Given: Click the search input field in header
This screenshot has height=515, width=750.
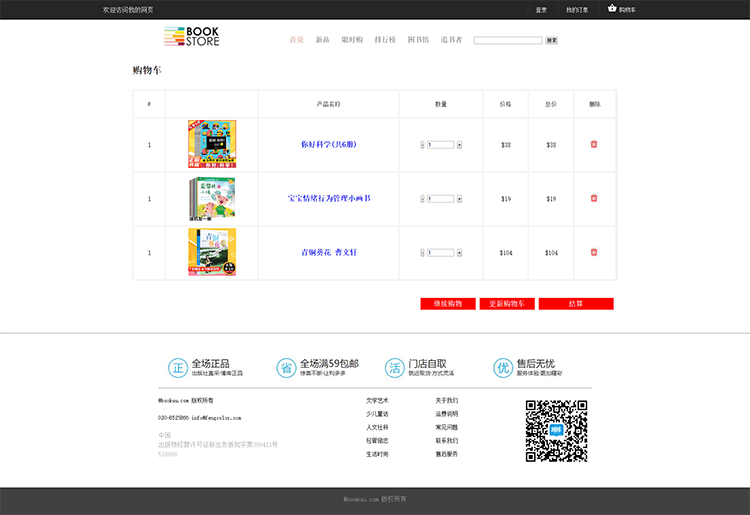Looking at the screenshot, I should tap(507, 40).
